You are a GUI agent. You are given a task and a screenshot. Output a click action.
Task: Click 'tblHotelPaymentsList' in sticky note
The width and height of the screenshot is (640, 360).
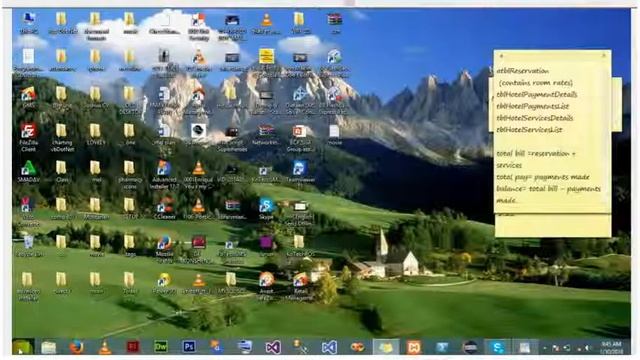[x=533, y=107]
